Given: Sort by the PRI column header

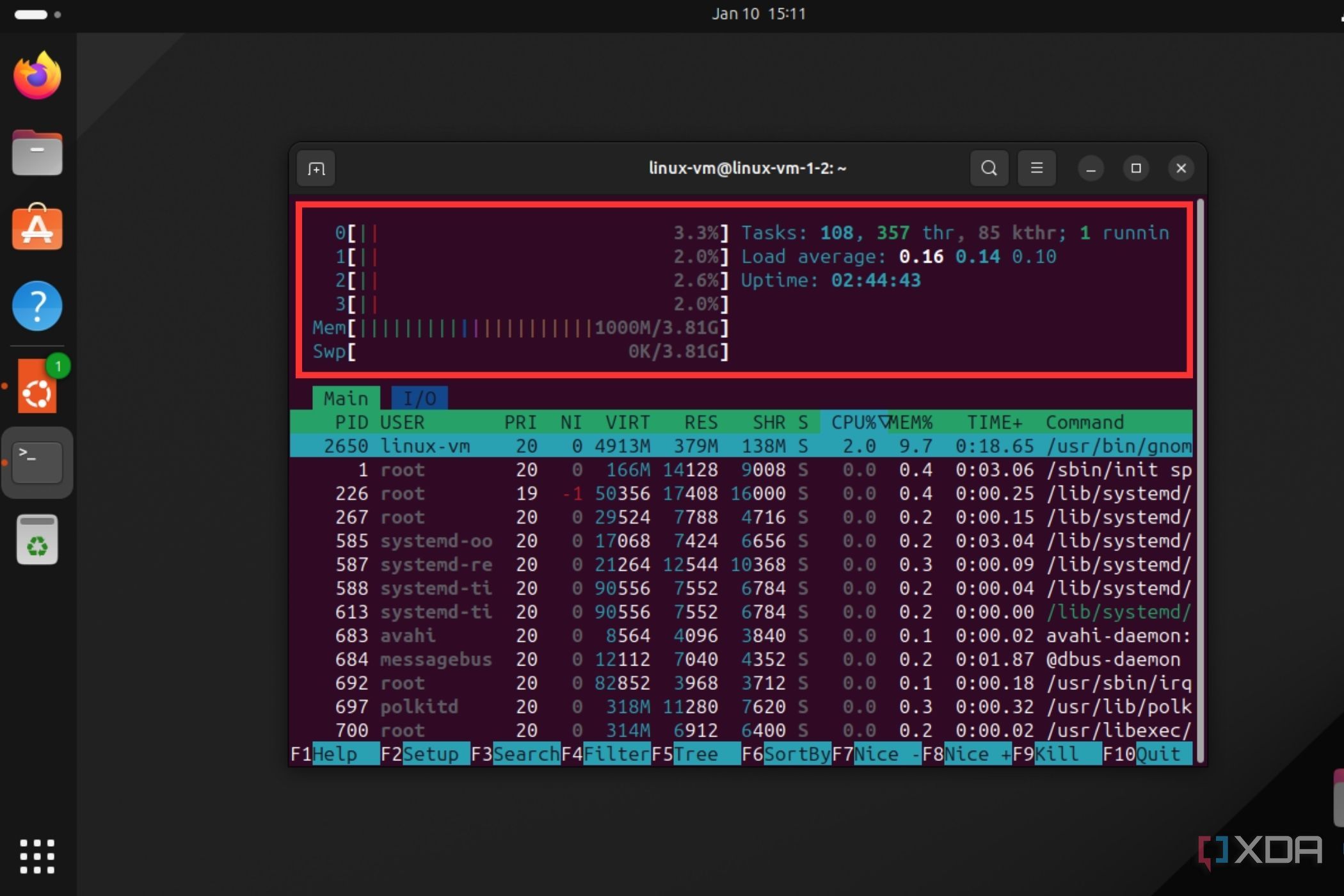Looking at the screenshot, I should [520, 422].
